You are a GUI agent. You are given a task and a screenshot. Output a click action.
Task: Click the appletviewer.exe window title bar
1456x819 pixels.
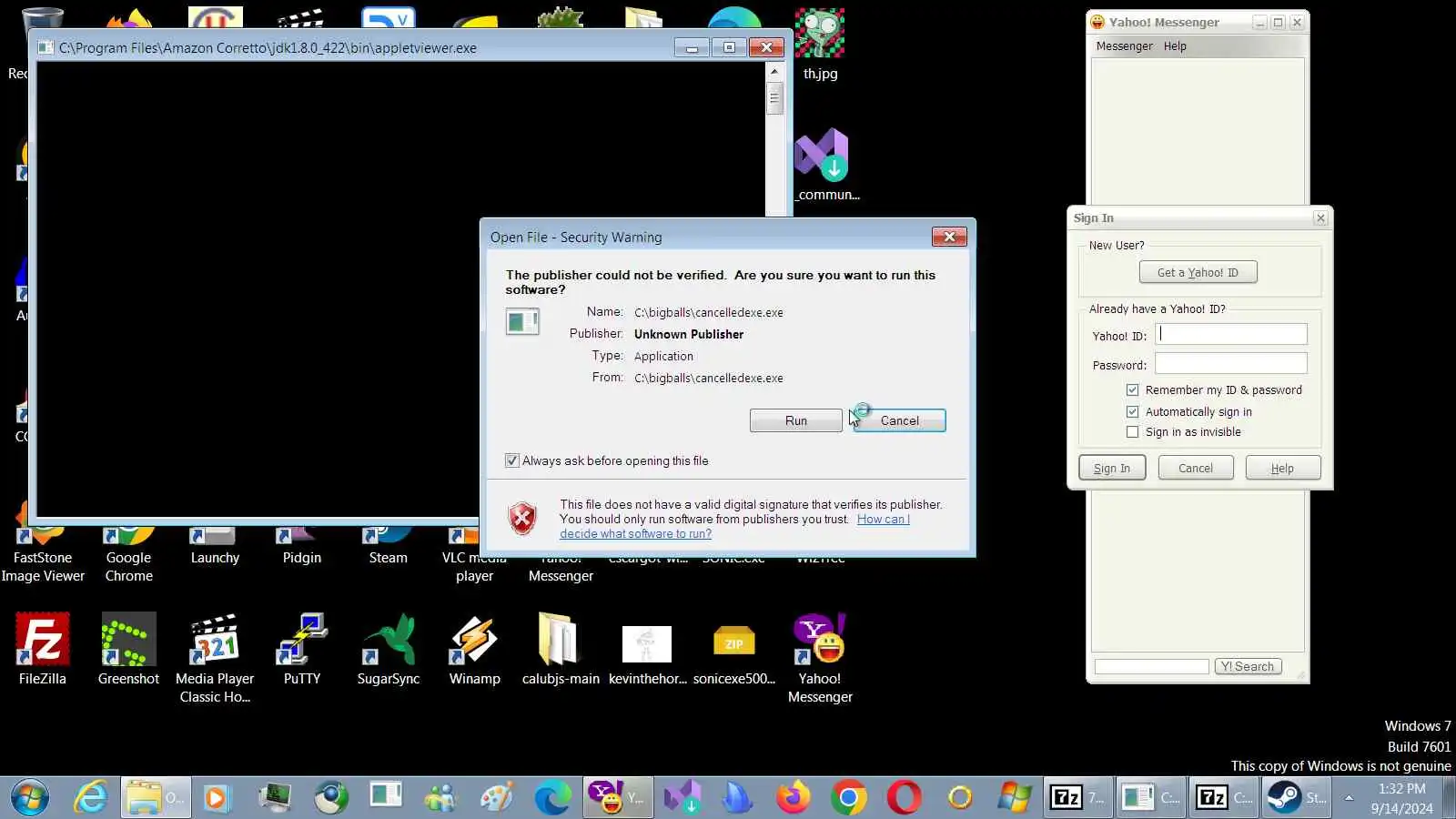(355, 47)
